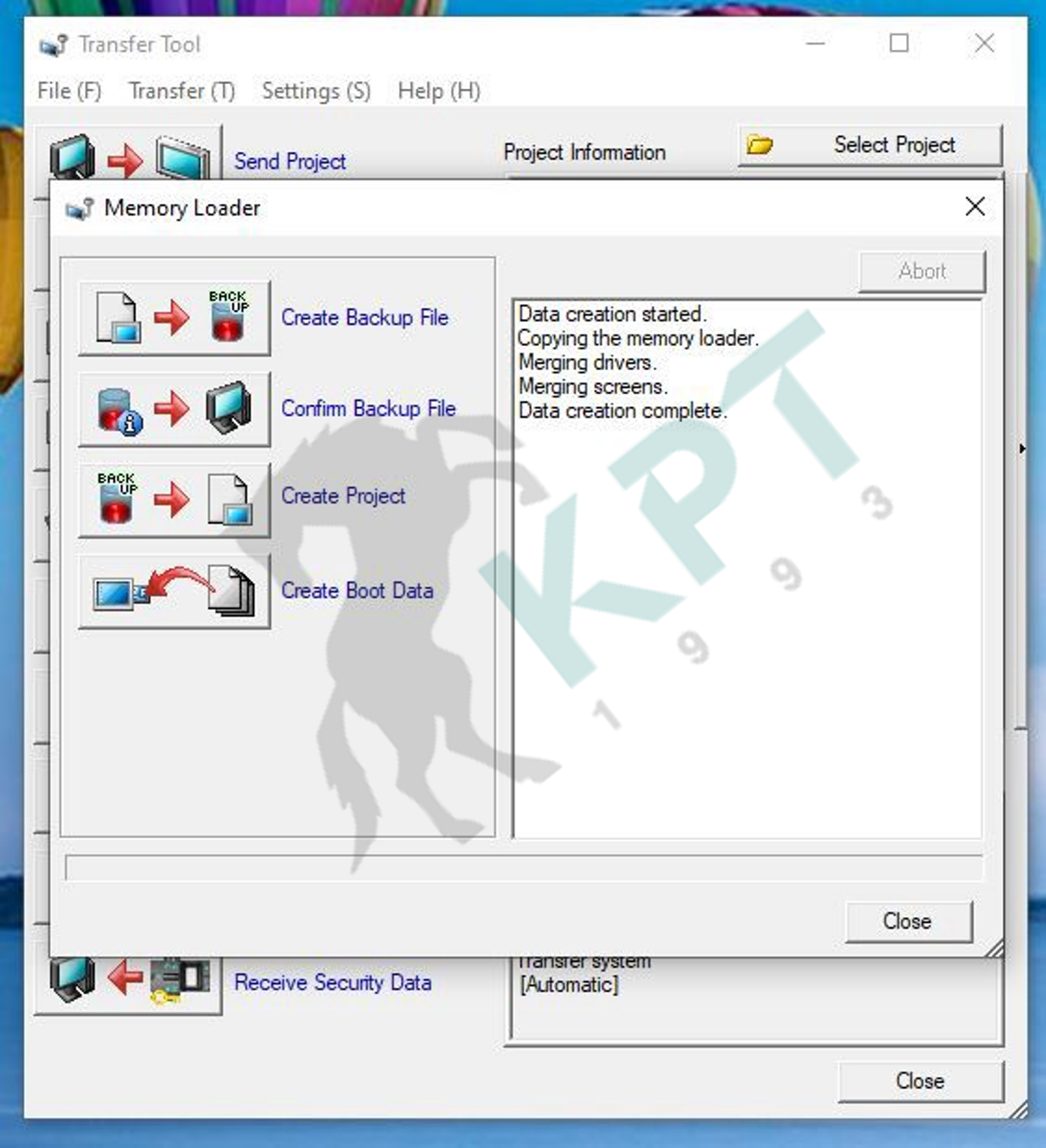Click the Memory Loader resize grip corner
The height and width of the screenshot is (1148, 1046).
(x=994, y=948)
